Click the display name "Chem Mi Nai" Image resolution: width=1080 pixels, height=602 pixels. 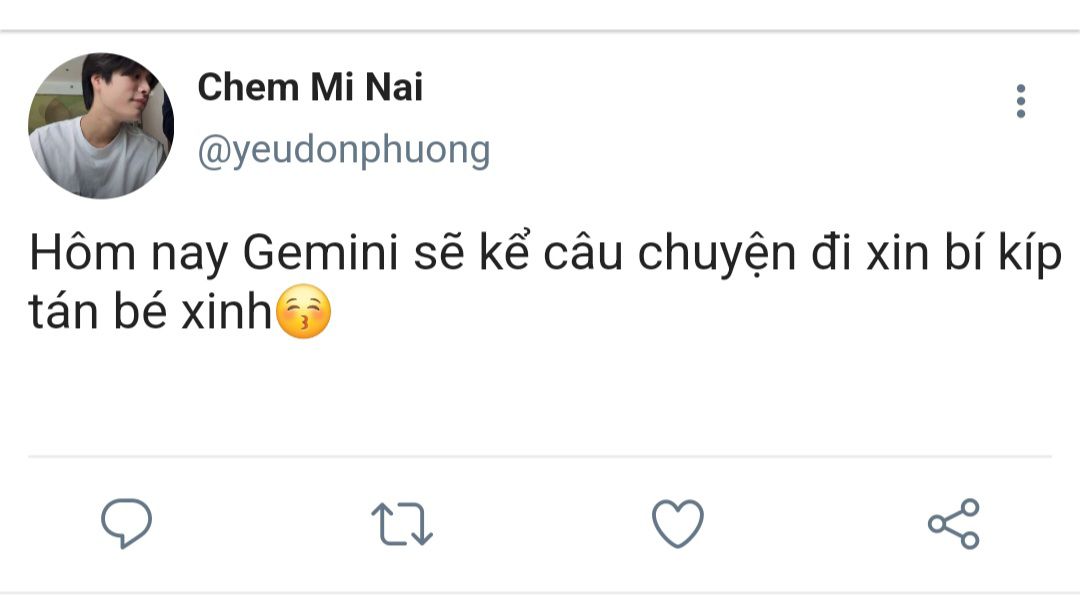310,87
